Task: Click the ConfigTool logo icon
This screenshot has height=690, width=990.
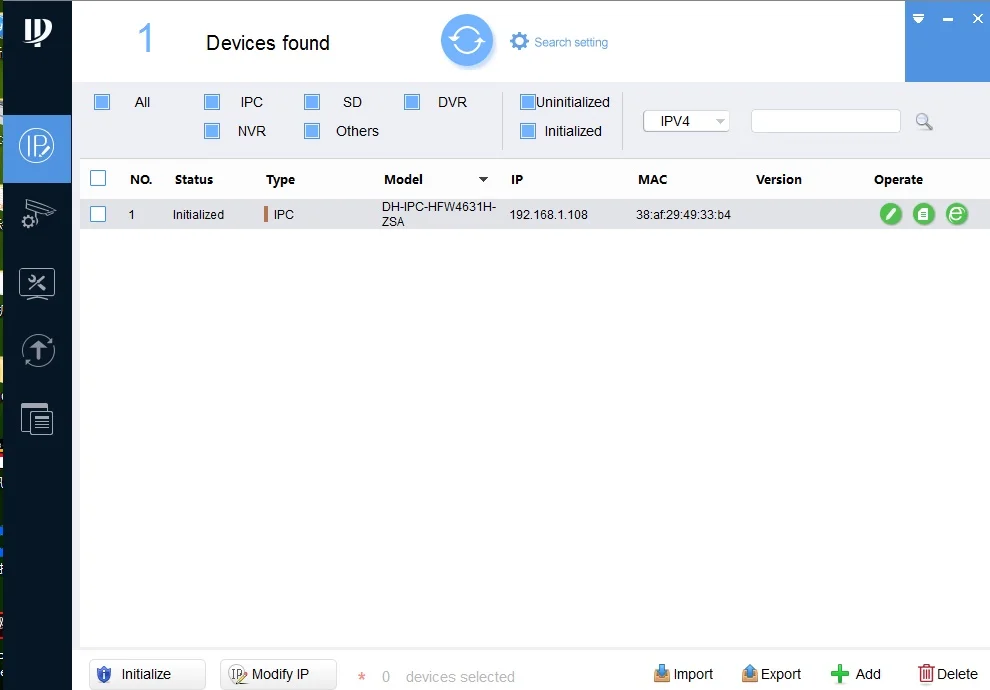Action: click(x=37, y=32)
